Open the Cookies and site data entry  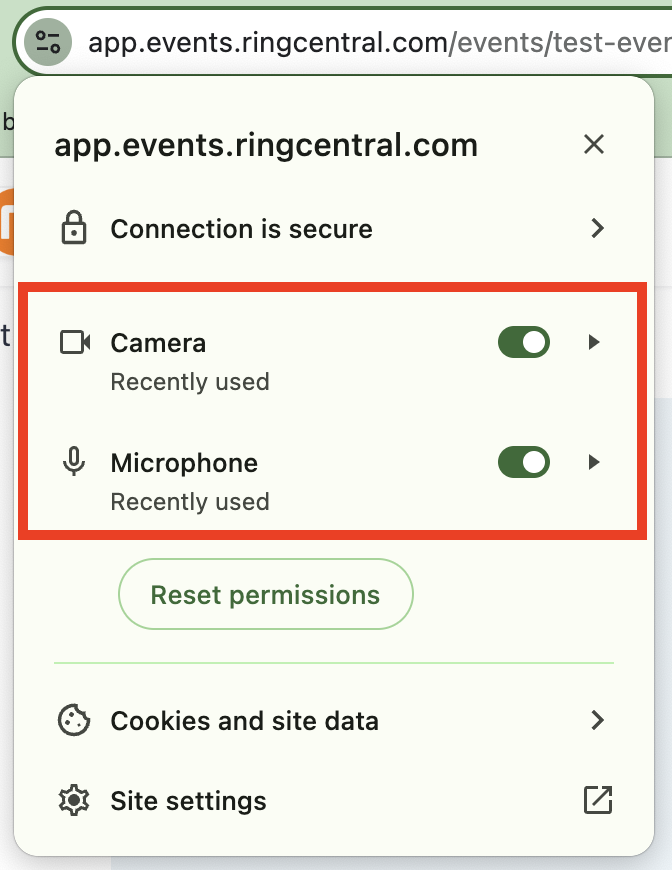244,721
